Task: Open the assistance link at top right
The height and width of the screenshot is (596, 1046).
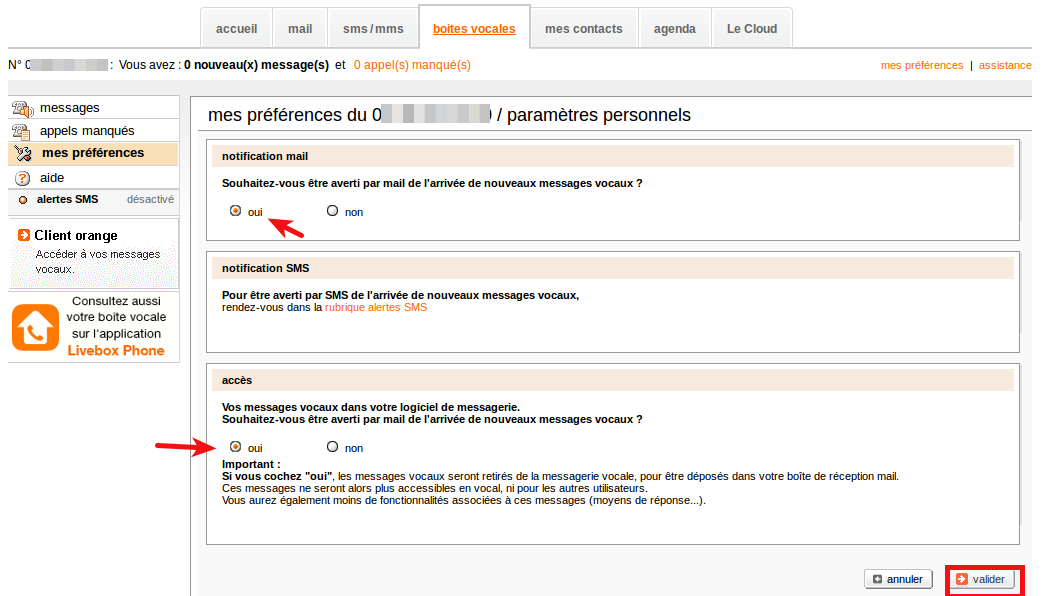Action: [x=1004, y=65]
